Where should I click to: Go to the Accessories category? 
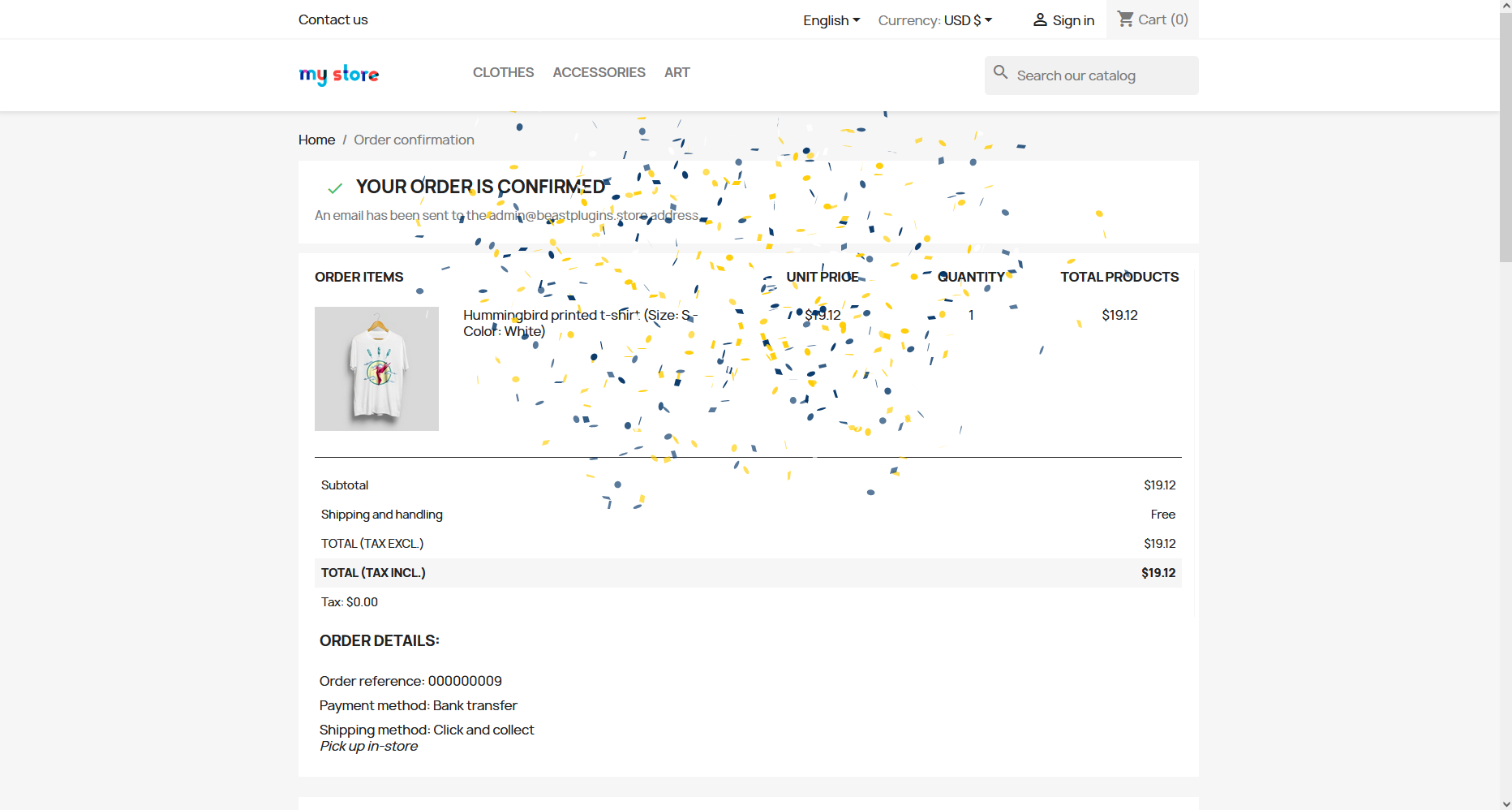(x=599, y=72)
